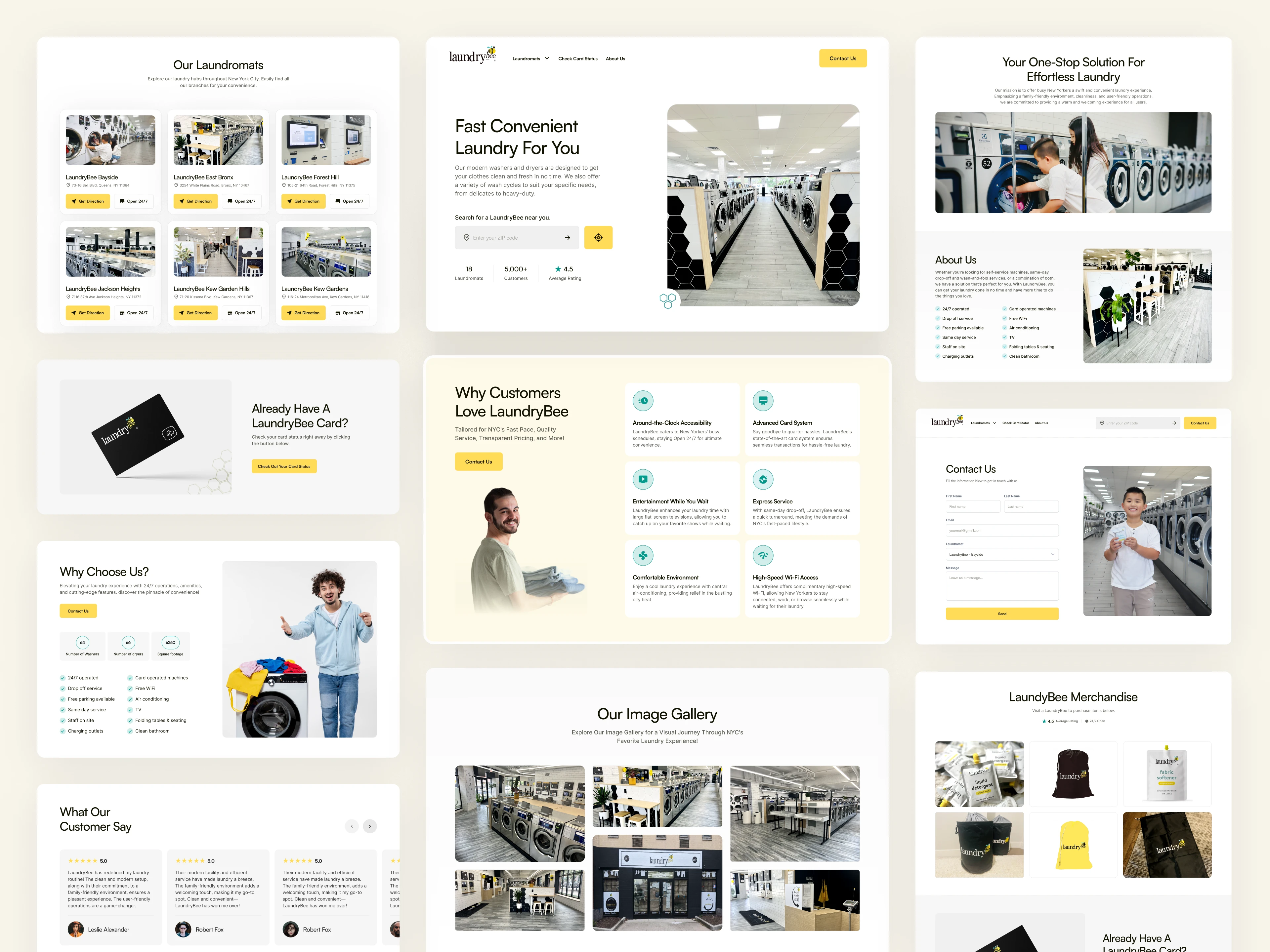Click Check Out Your Card Status button

284,466
